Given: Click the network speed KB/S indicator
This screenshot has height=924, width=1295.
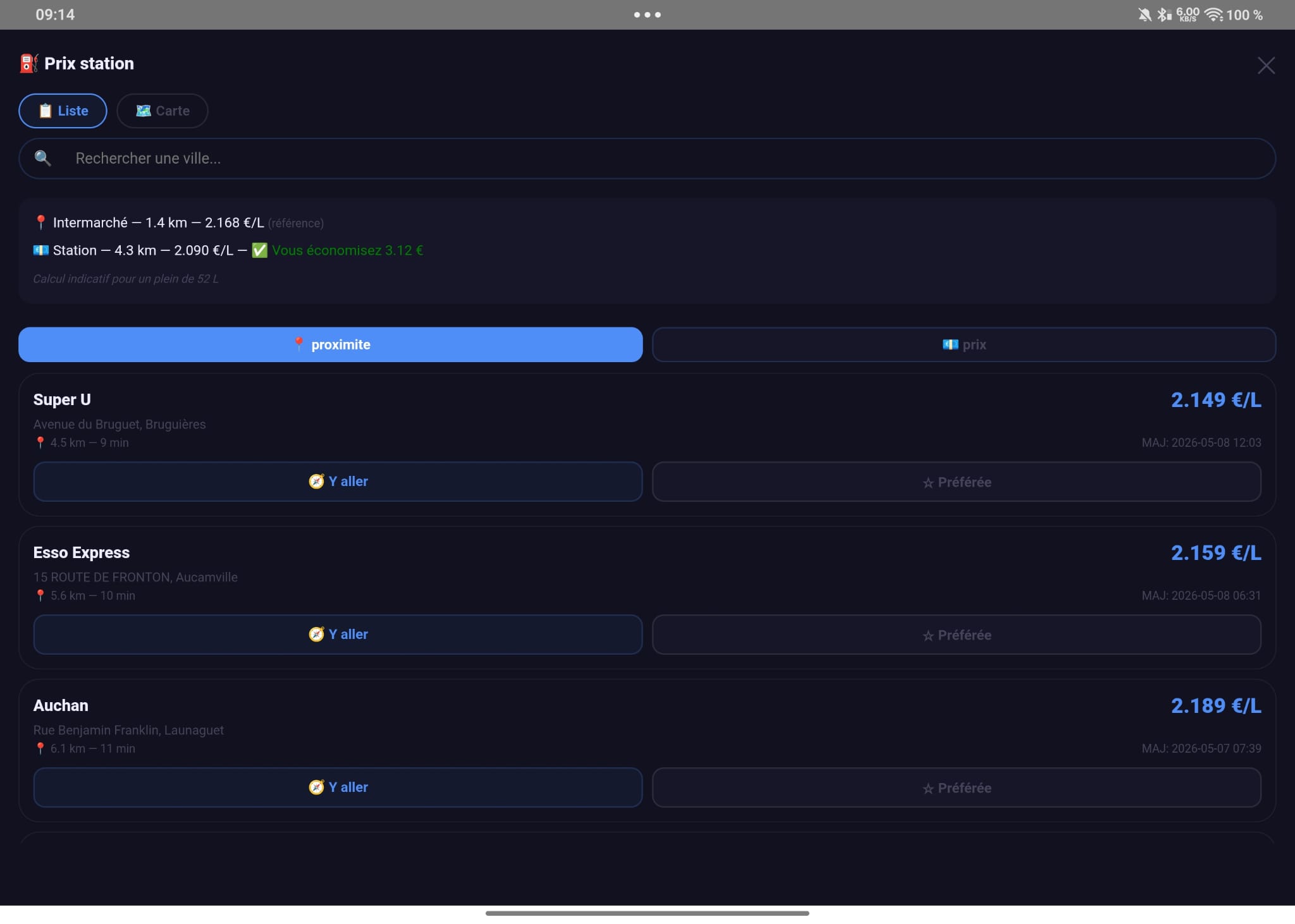Looking at the screenshot, I should (x=1188, y=15).
